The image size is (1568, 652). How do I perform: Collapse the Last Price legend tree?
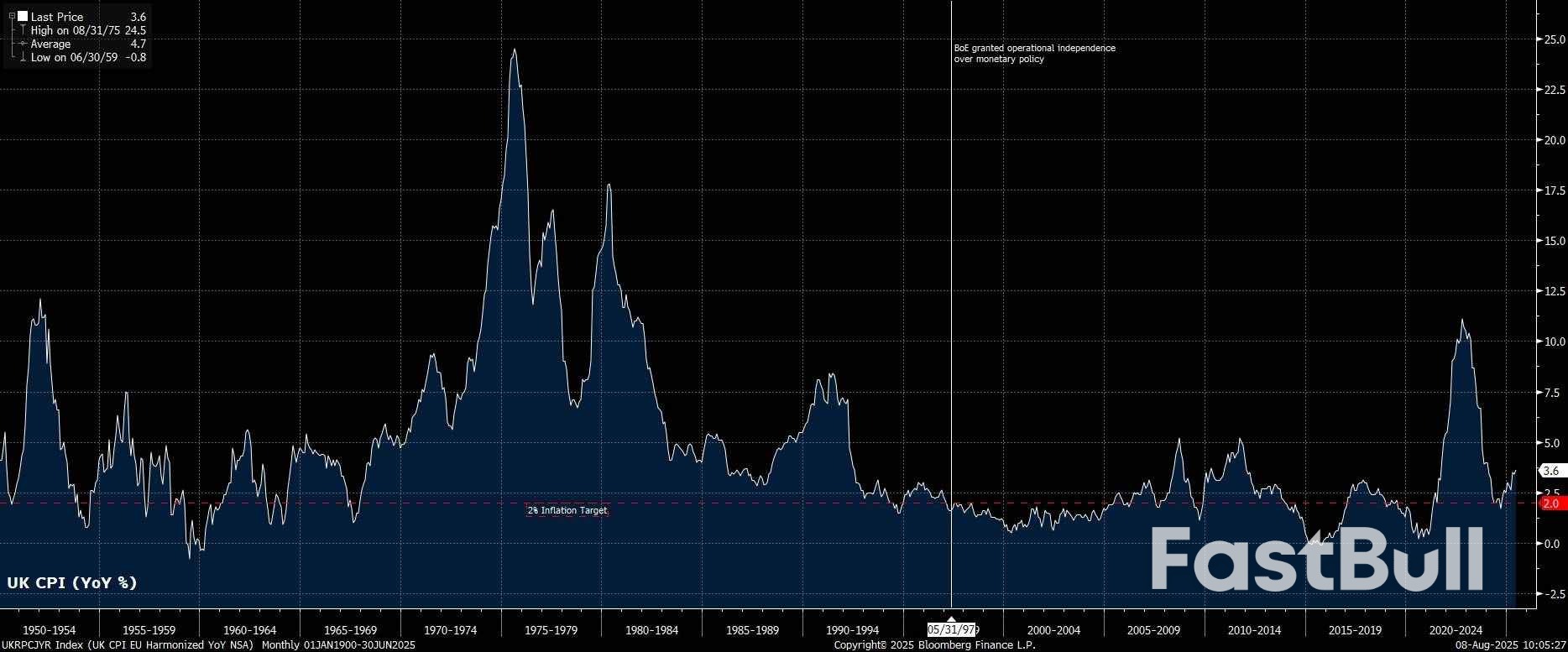pyautogui.click(x=12, y=16)
